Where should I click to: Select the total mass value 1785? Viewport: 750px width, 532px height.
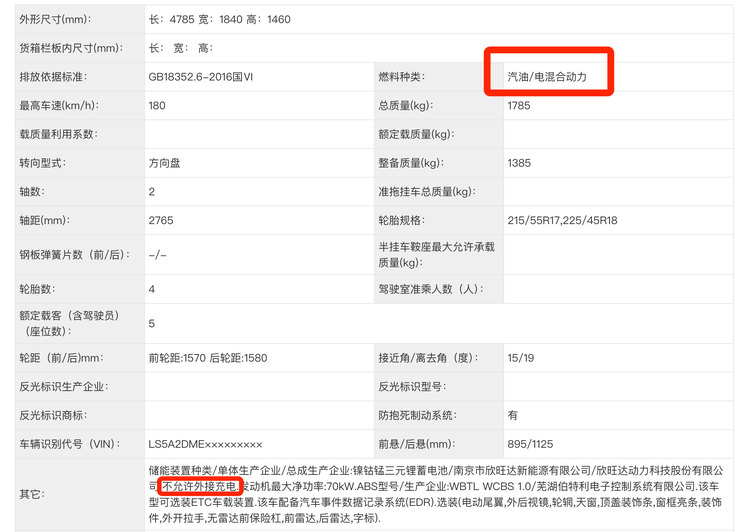[x=519, y=106]
